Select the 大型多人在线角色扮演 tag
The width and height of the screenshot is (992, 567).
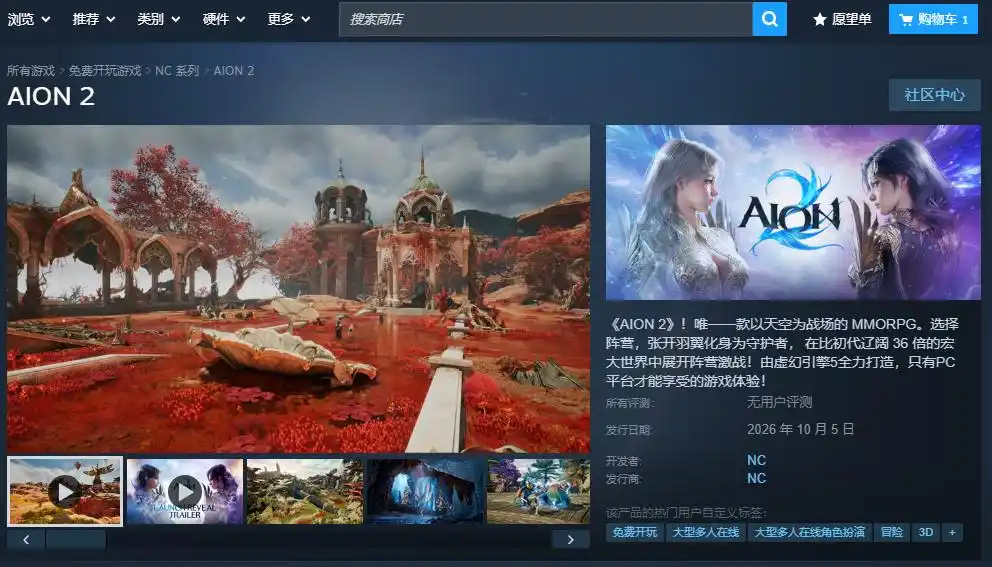click(x=809, y=532)
